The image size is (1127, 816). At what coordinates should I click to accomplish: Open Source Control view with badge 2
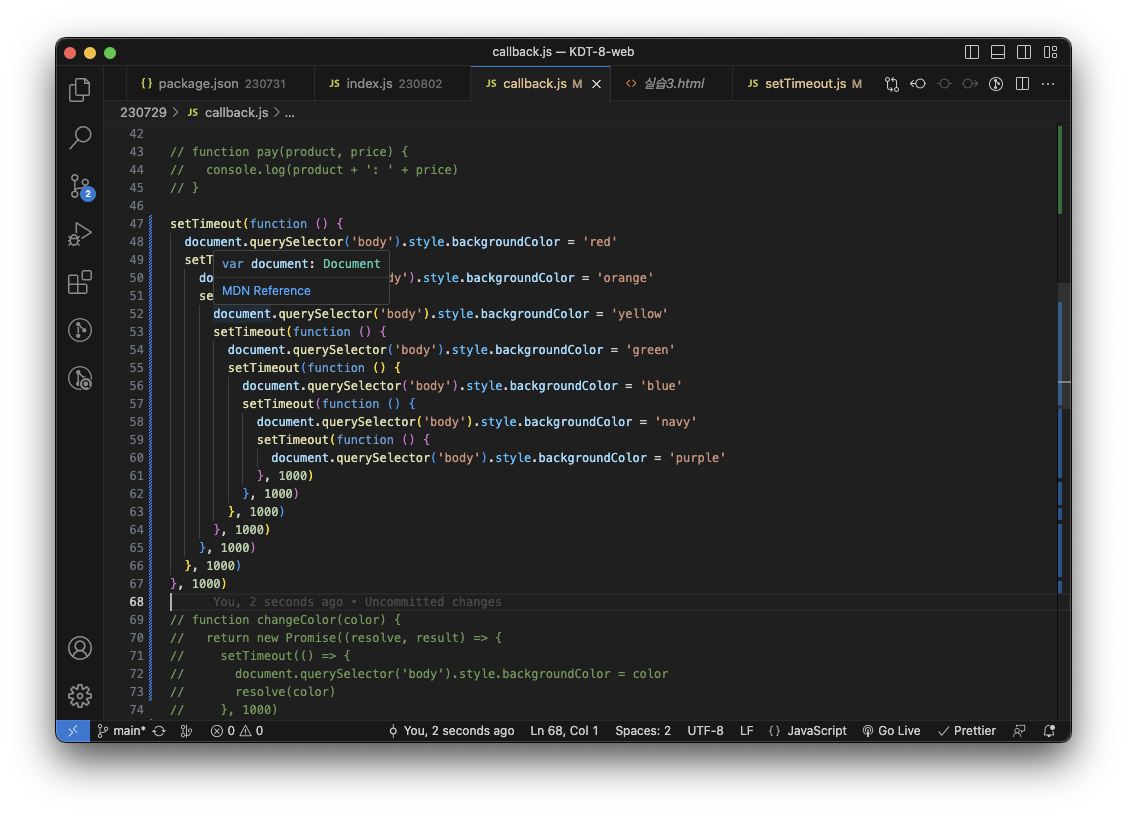(x=80, y=186)
